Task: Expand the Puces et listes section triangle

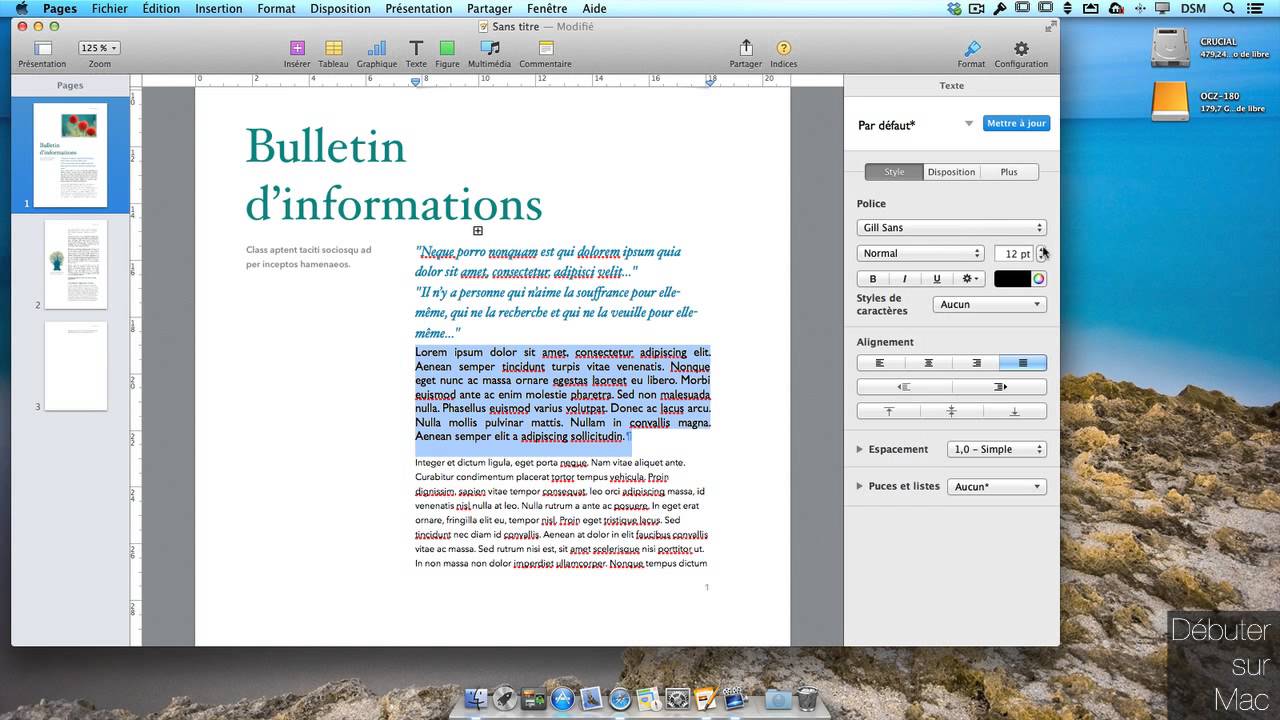Action: [x=860, y=486]
